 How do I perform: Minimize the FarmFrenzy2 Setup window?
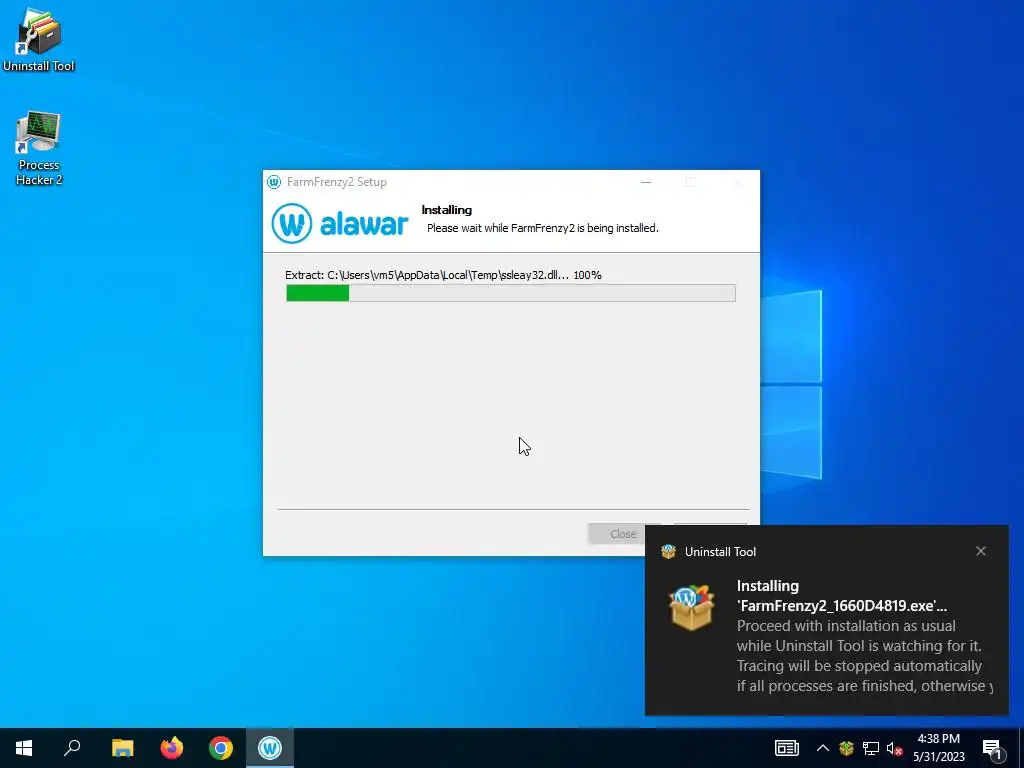point(646,182)
